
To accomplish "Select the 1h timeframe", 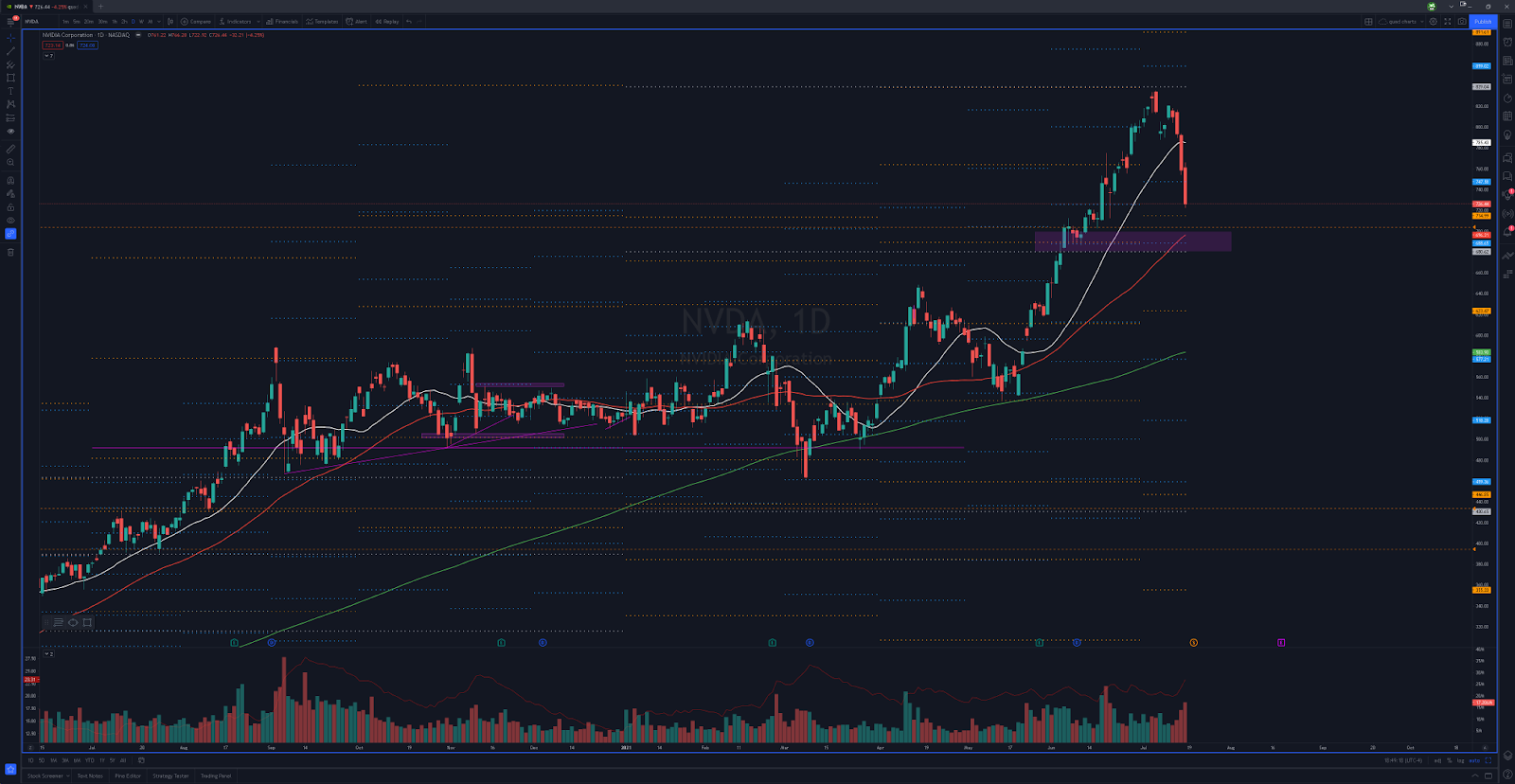I will point(115,21).
